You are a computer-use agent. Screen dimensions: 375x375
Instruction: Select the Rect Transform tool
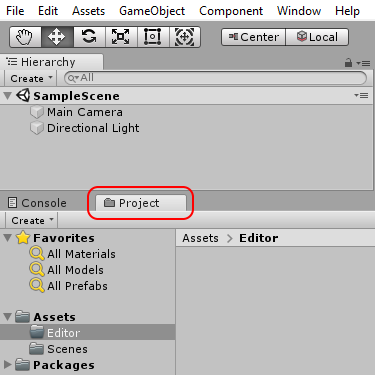153,37
